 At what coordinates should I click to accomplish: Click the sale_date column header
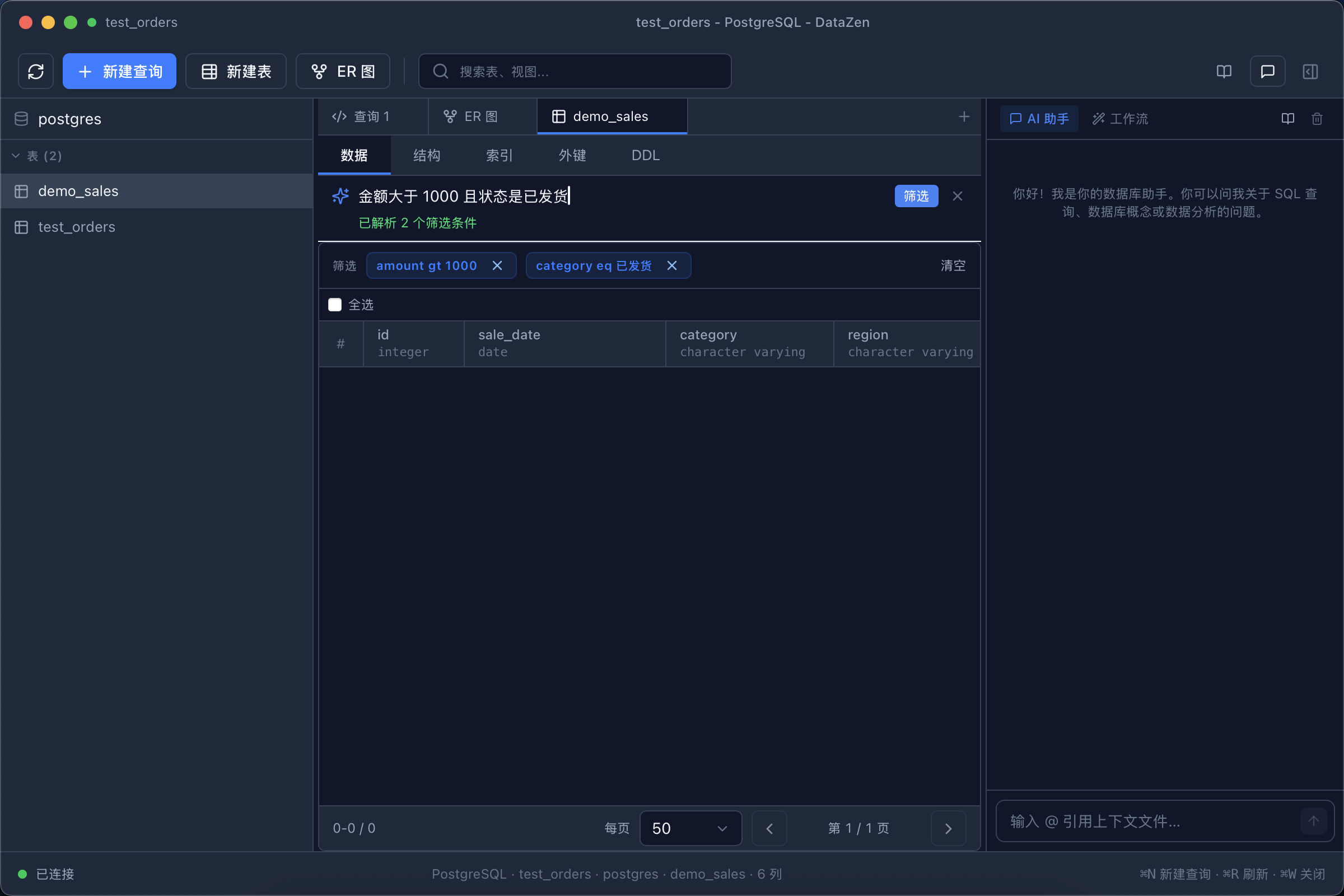[564, 343]
